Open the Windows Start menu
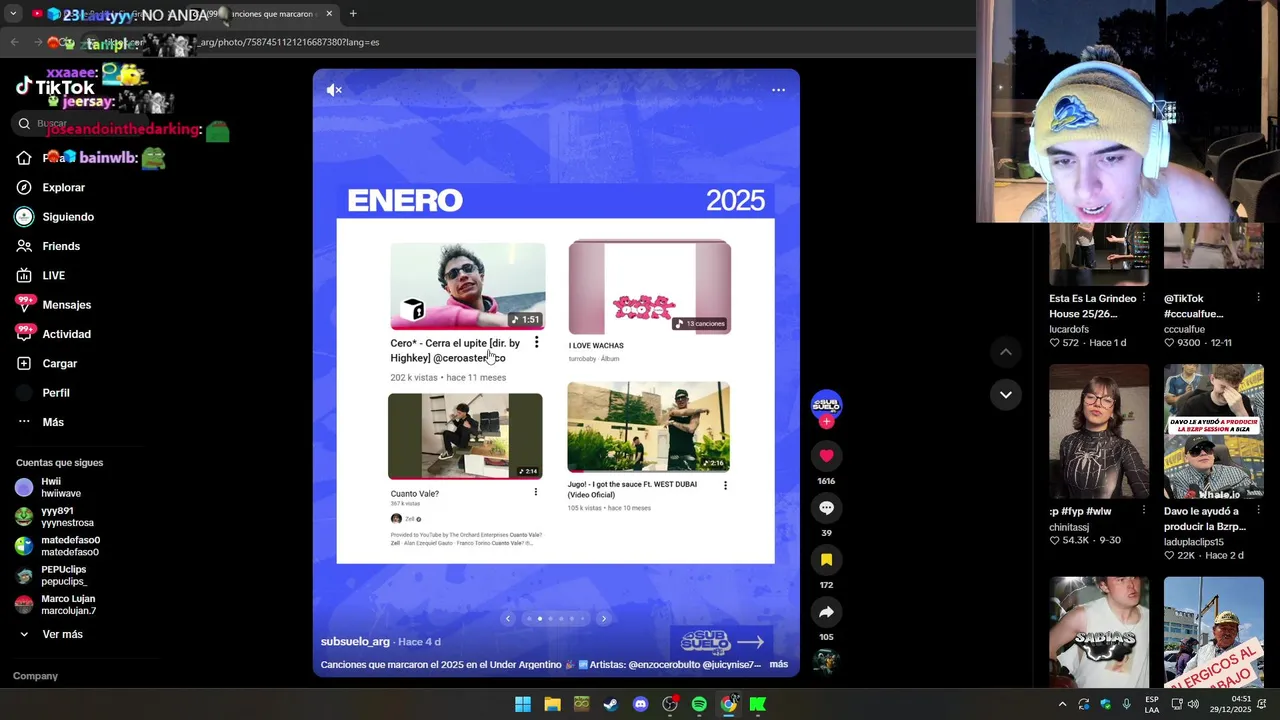Viewport: 1280px width, 720px height. click(523, 704)
